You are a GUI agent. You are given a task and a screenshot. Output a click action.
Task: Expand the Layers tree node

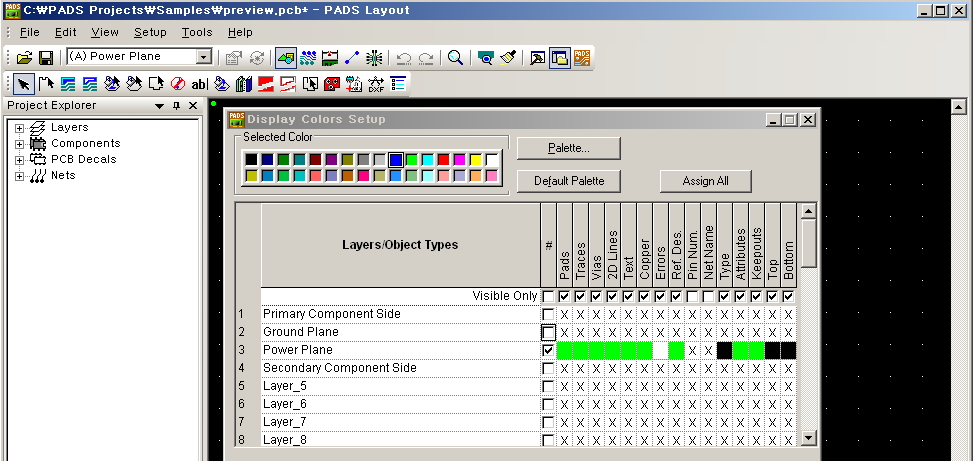pyautogui.click(x=19, y=128)
